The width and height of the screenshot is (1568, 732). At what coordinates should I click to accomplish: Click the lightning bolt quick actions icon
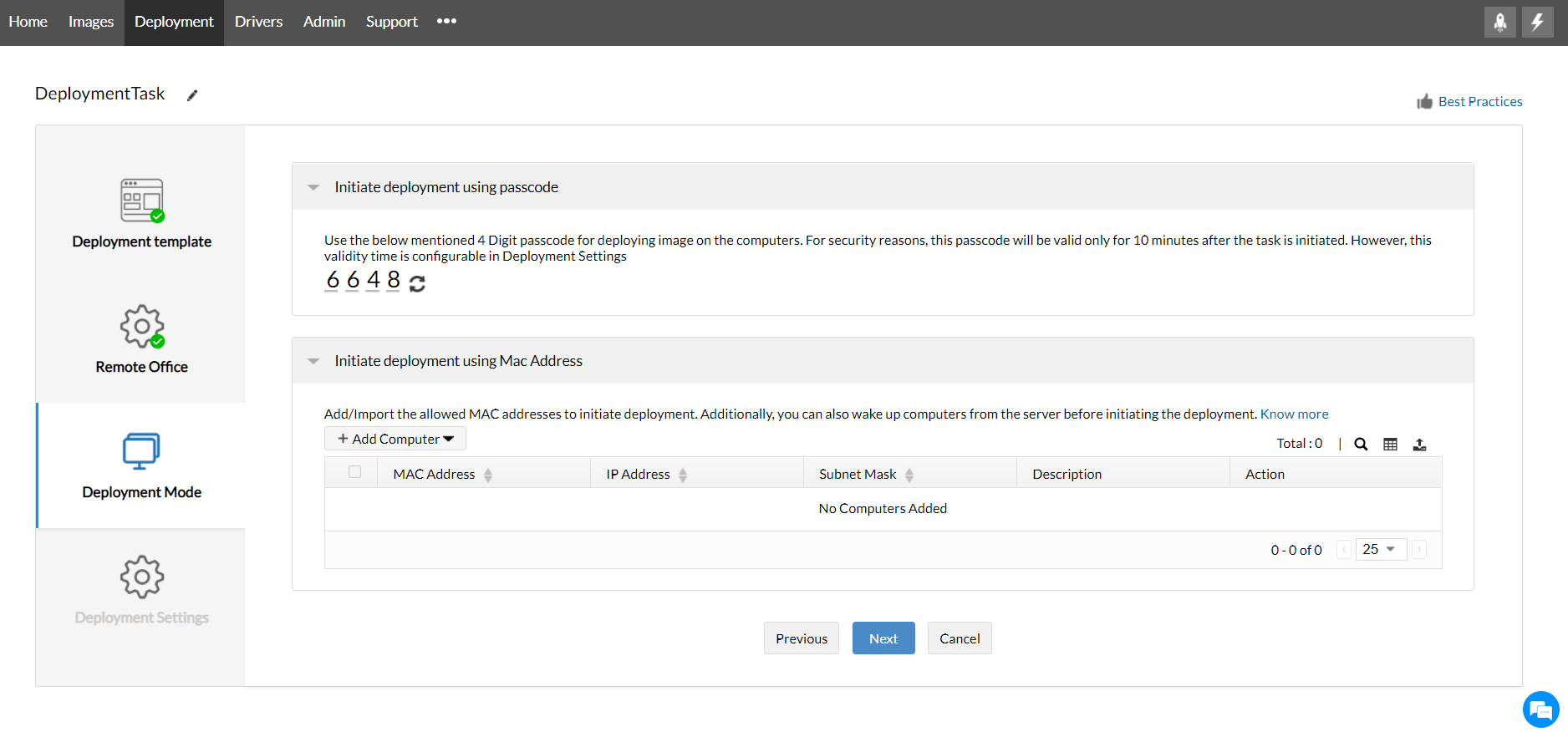(1537, 23)
